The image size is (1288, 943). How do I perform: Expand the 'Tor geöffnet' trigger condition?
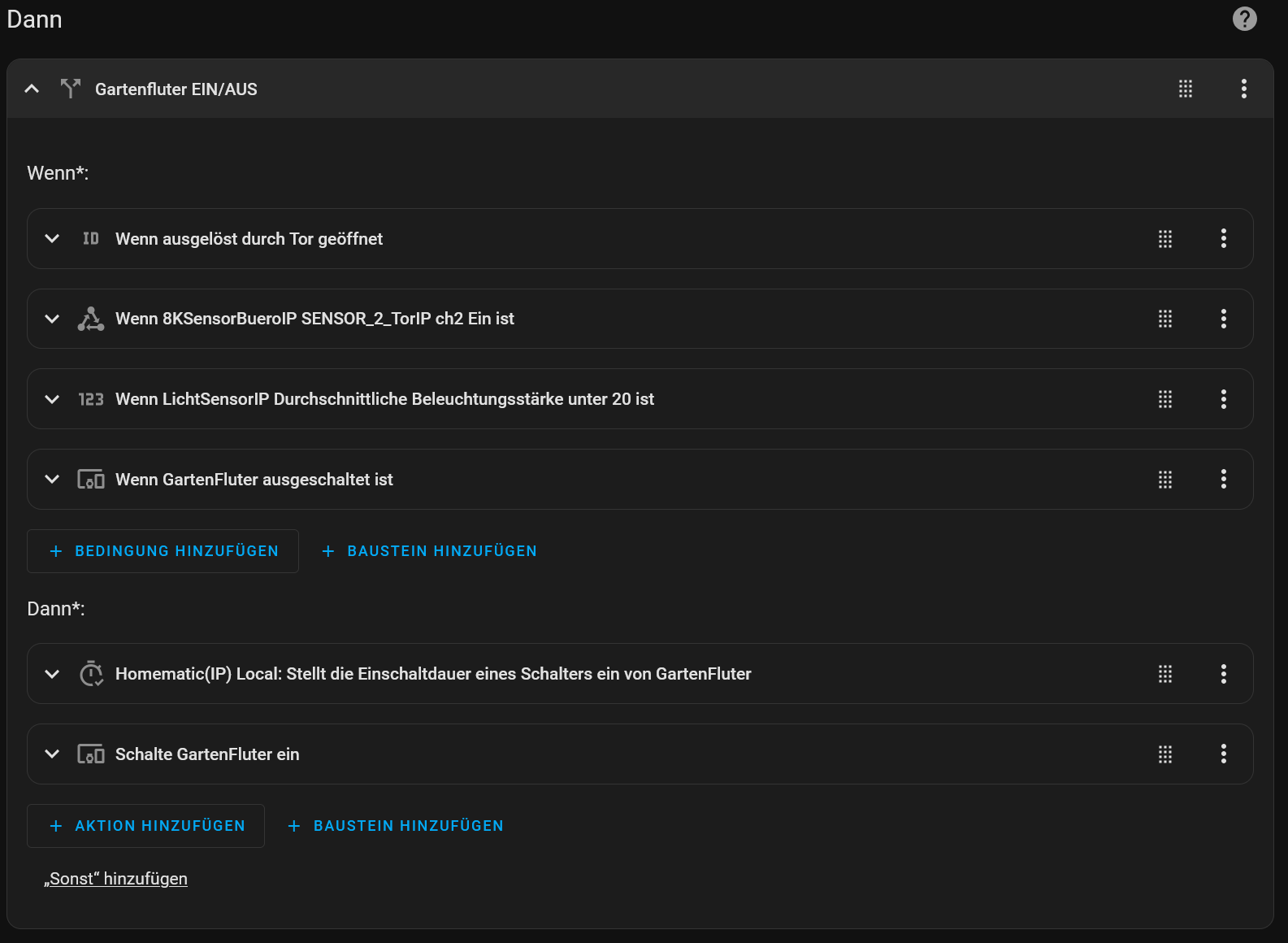(52, 238)
